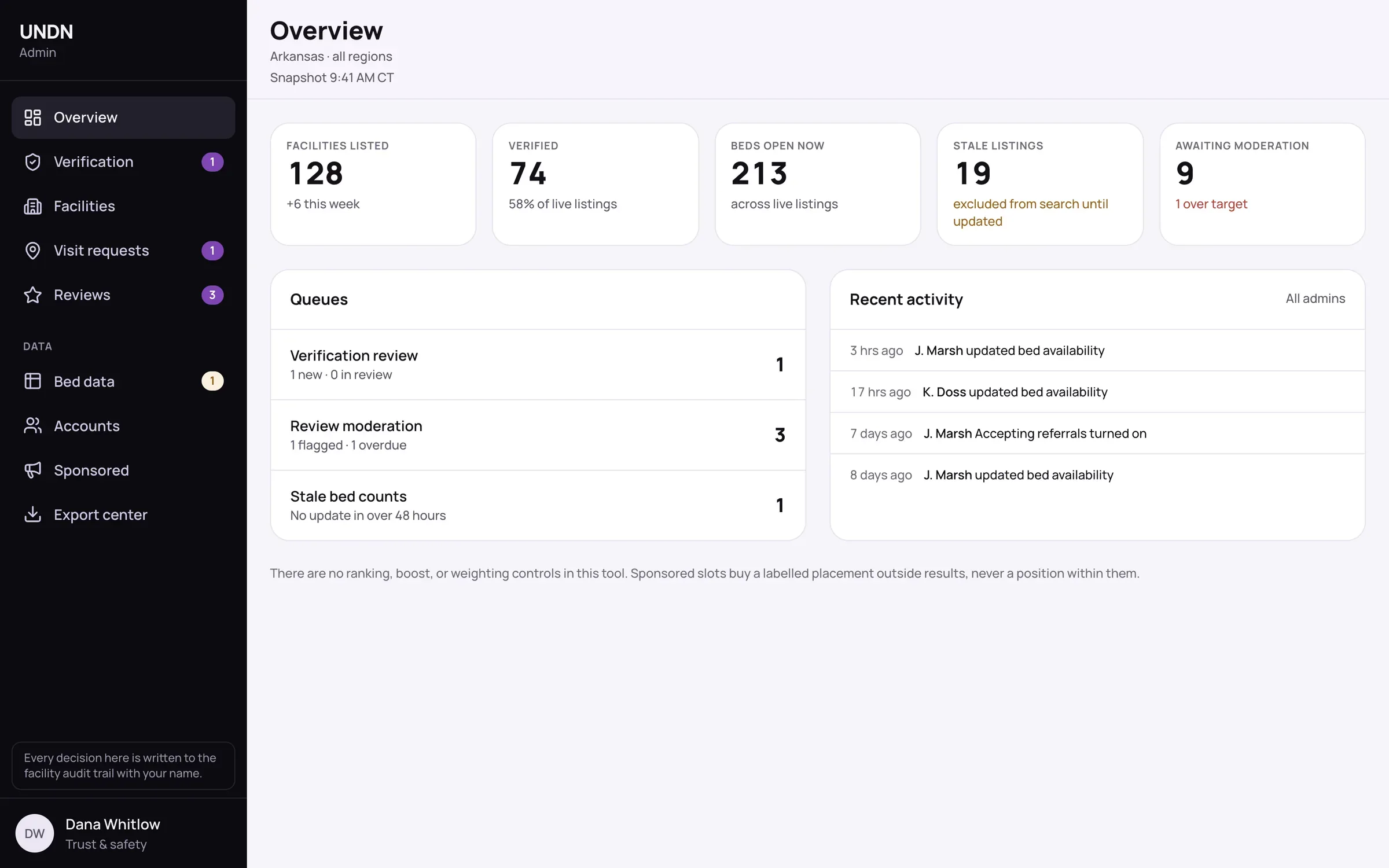The width and height of the screenshot is (1389, 868).
Task: Click the Facilities building icon
Action: pyautogui.click(x=32, y=206)
